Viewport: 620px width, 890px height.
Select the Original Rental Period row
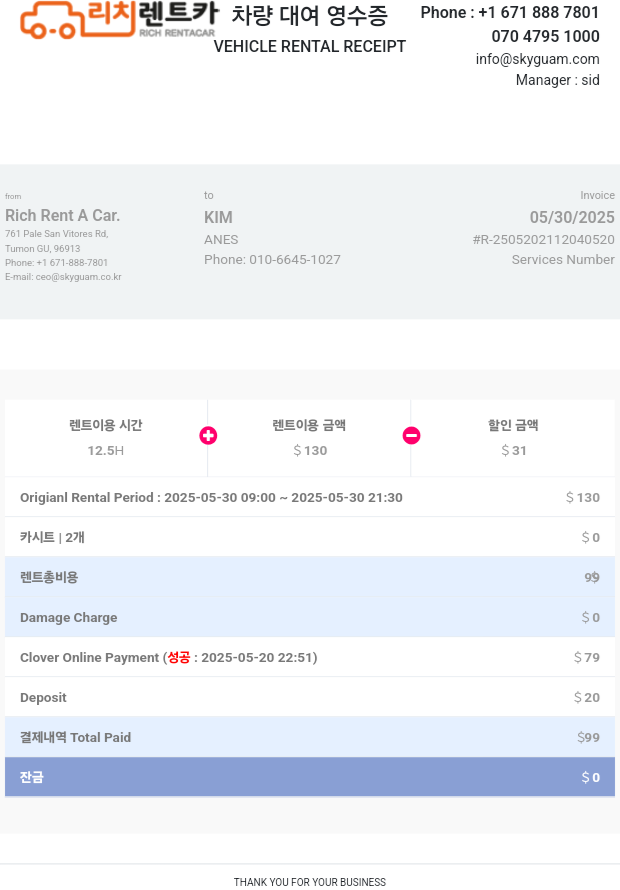(310, 497)
